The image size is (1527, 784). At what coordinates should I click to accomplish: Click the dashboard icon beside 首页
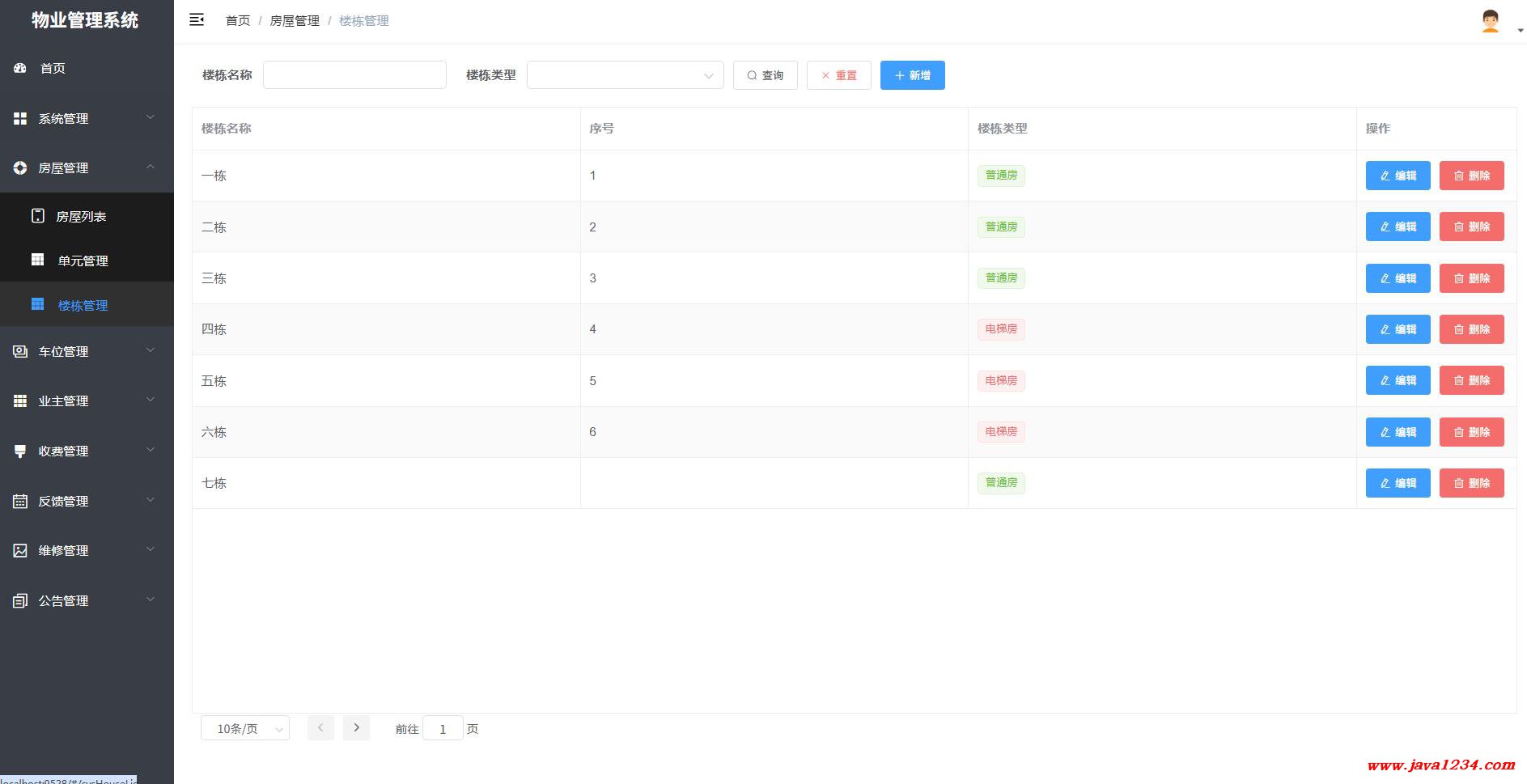click(20, 68)
